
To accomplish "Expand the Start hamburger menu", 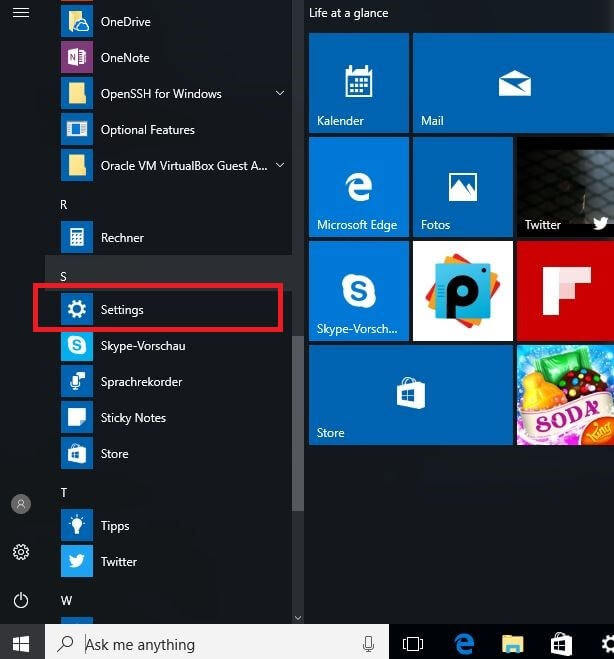I will 21,13.
